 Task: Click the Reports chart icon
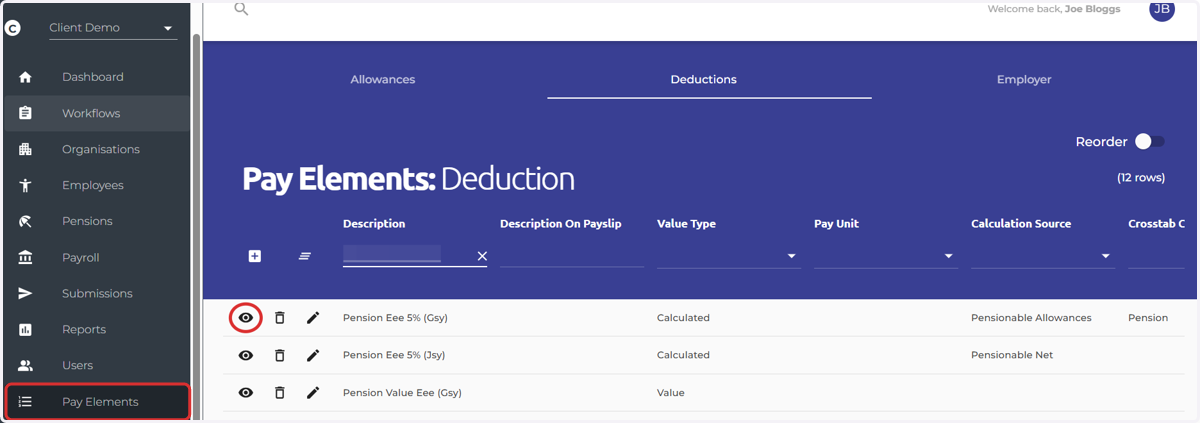(25, 329)
